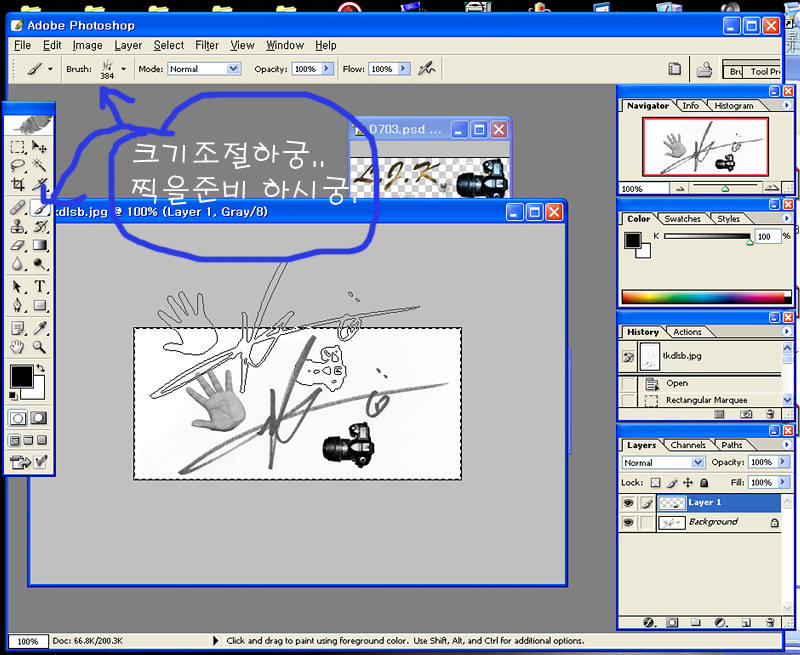Switch to the Swatches tab
The width and height of the screenshot is (800, 655).
point(683,218)
